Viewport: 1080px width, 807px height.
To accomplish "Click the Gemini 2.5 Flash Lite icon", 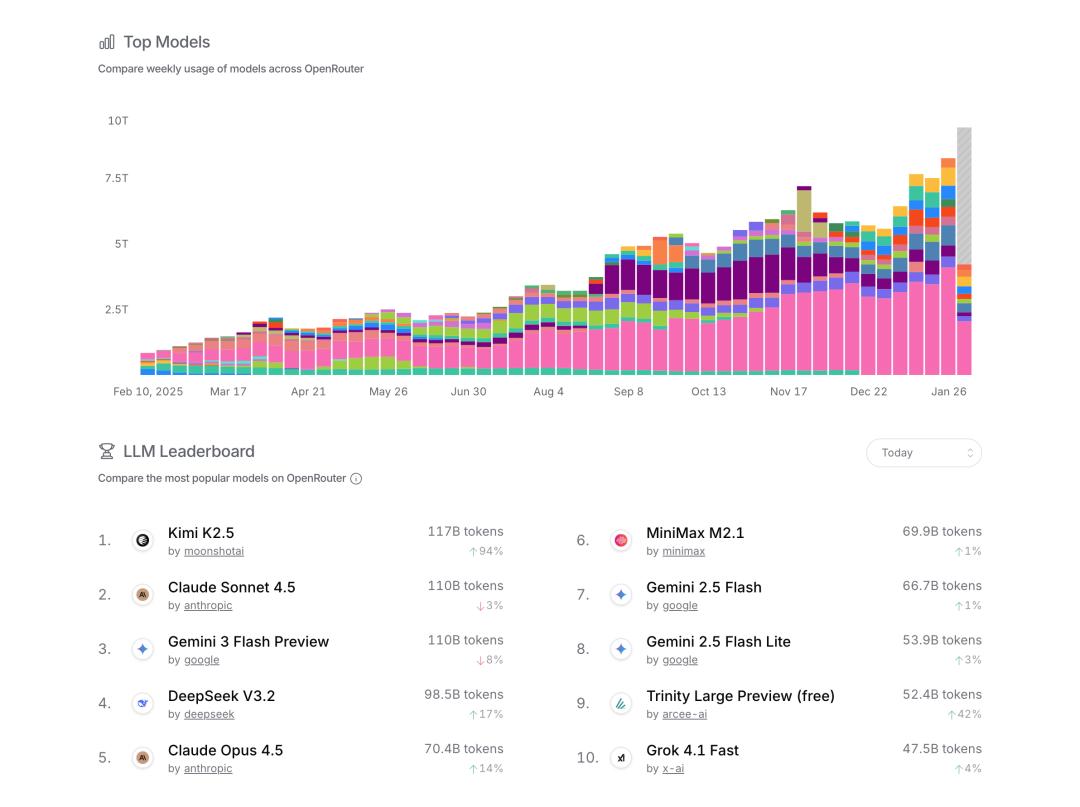I will point(621,650).
